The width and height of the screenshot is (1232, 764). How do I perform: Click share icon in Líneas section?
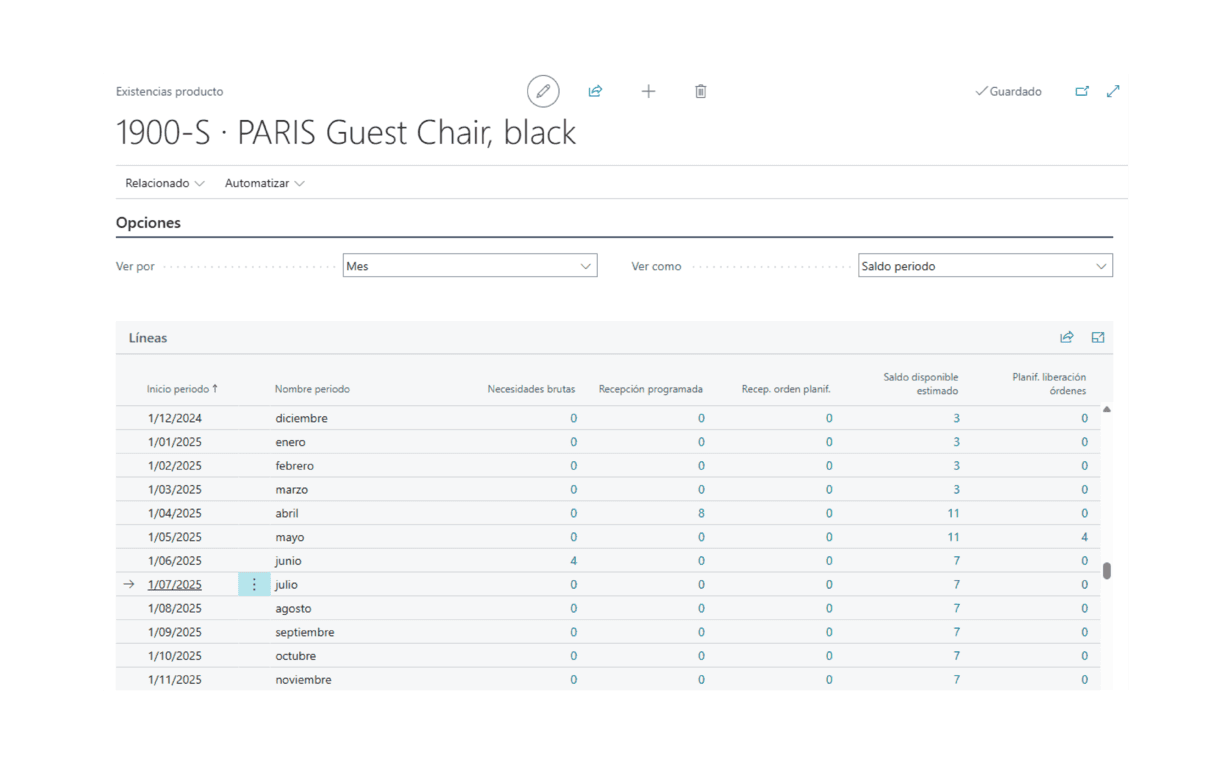click(x=1067, y=338)
